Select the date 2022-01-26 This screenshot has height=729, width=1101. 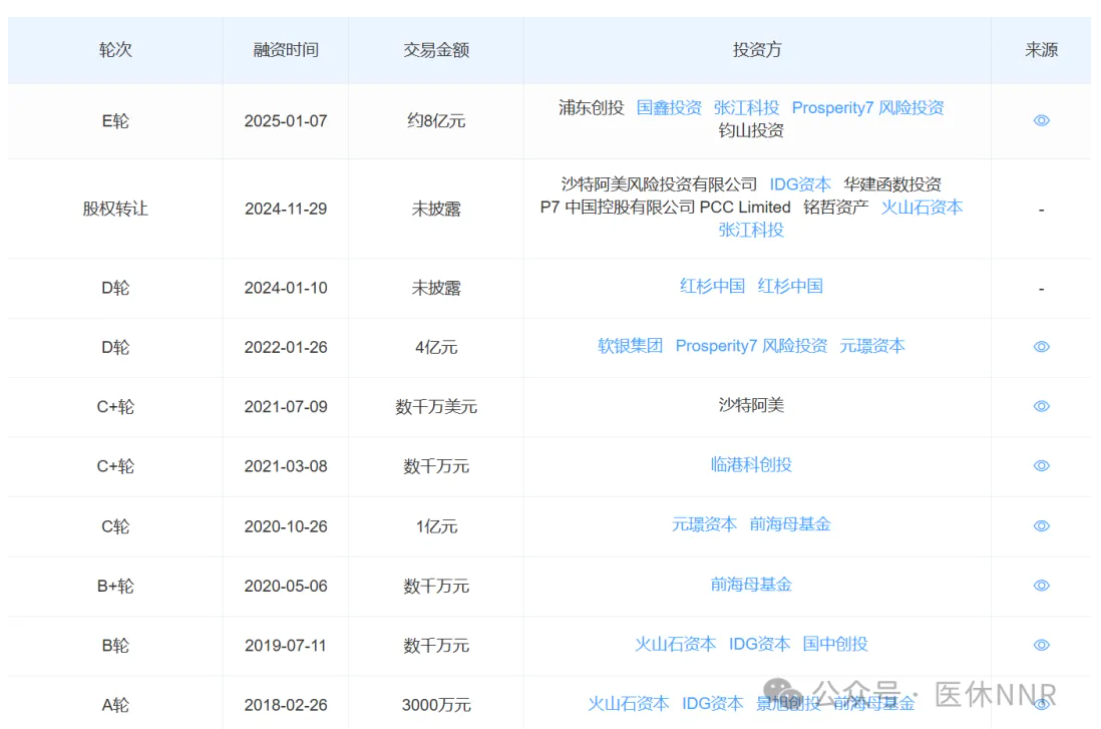coord(286,347)
